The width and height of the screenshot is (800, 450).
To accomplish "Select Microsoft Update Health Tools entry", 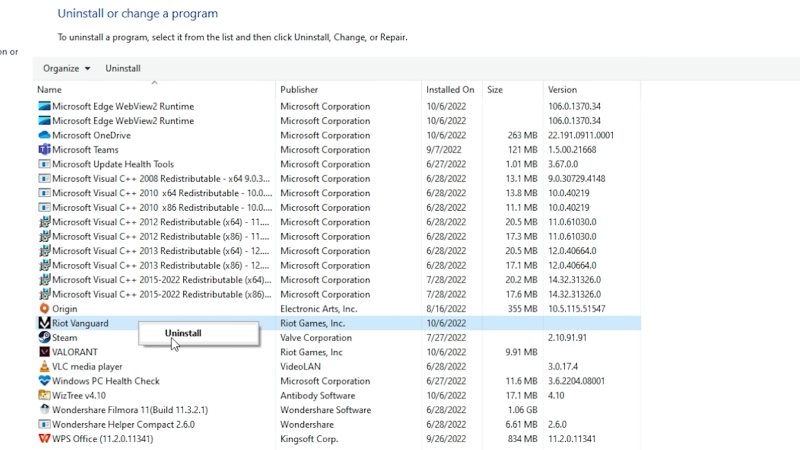I will click(113, 164).
